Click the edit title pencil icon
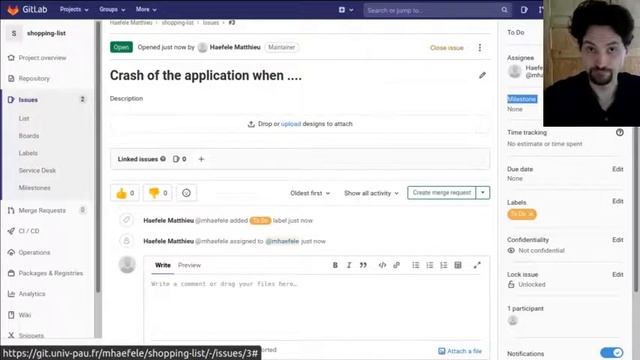 (x=482, y=75)
